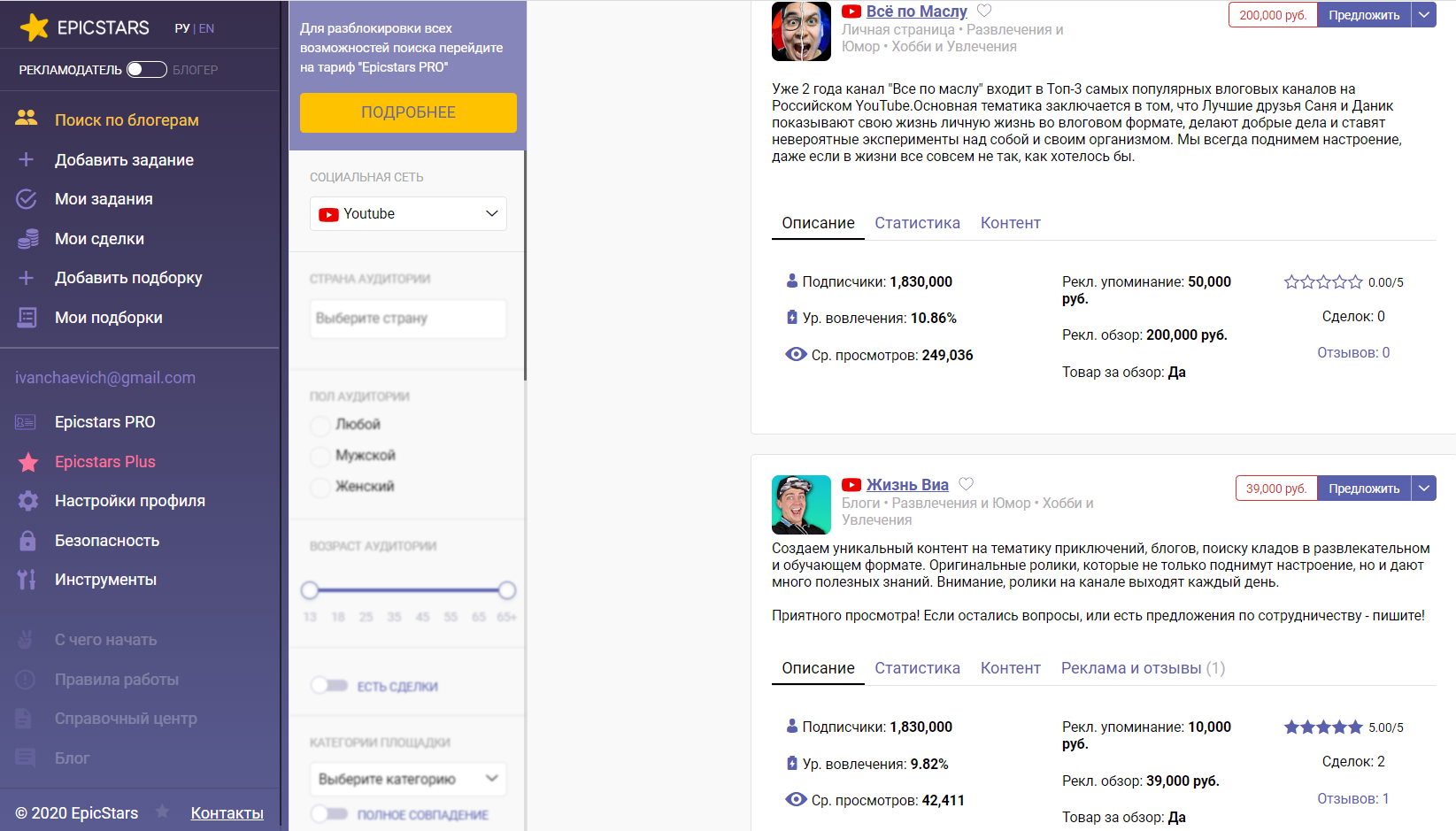
Task: Add Жизнь Виа to favorites with heart icon
Action: [x=967, y=484]
